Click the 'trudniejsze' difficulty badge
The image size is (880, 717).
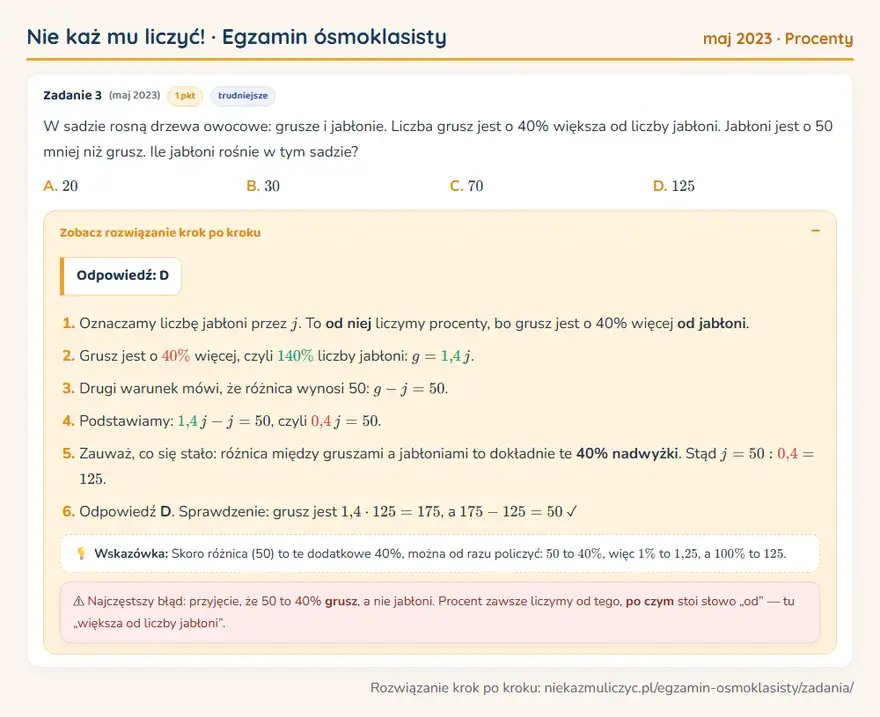click(x=242, y=96)
